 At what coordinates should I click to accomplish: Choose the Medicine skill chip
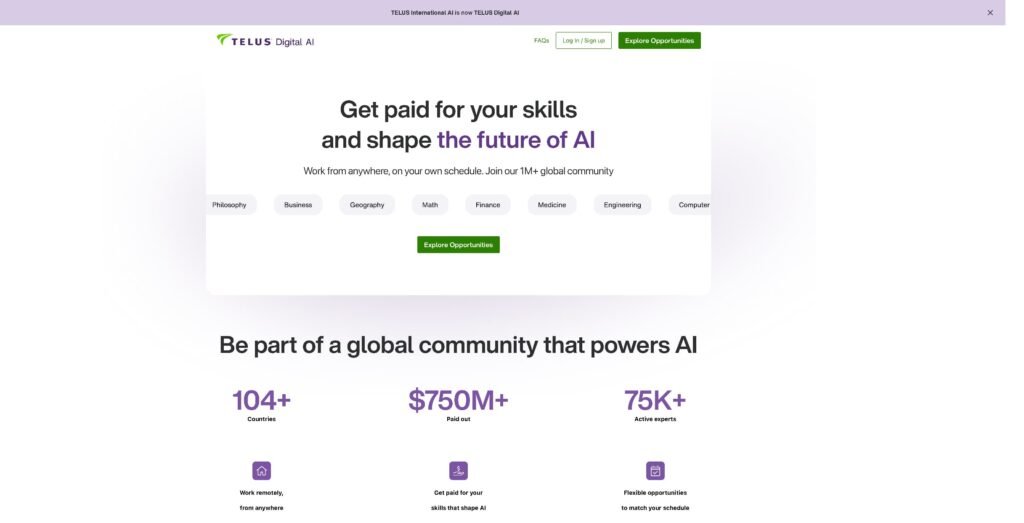coord(552,205)
